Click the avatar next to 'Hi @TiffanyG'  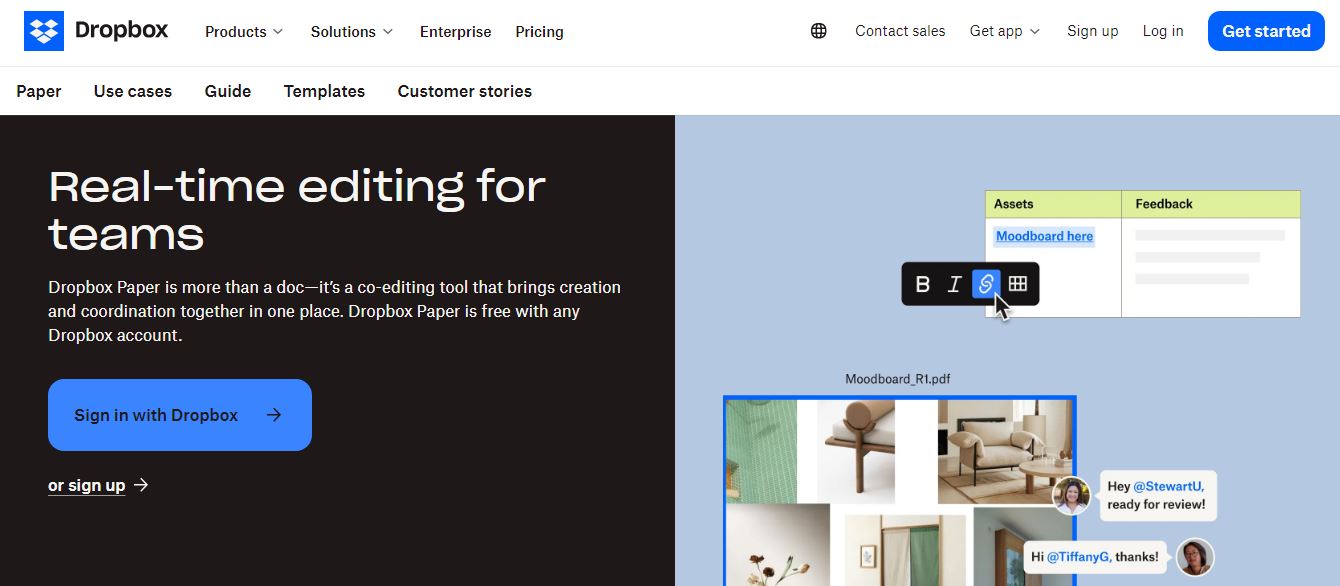pyautogui.click(x=1194, y=557)
